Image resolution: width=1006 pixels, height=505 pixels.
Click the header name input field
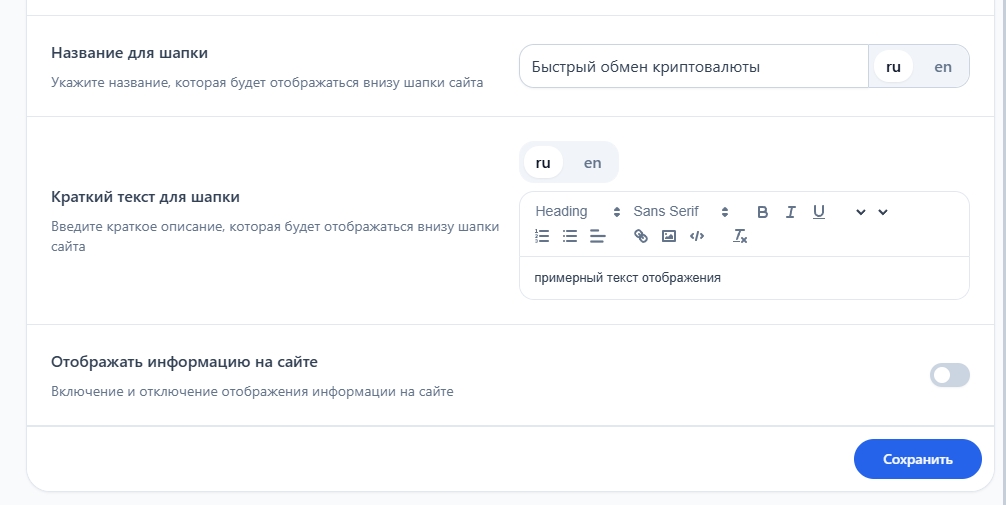click(693, 67)
